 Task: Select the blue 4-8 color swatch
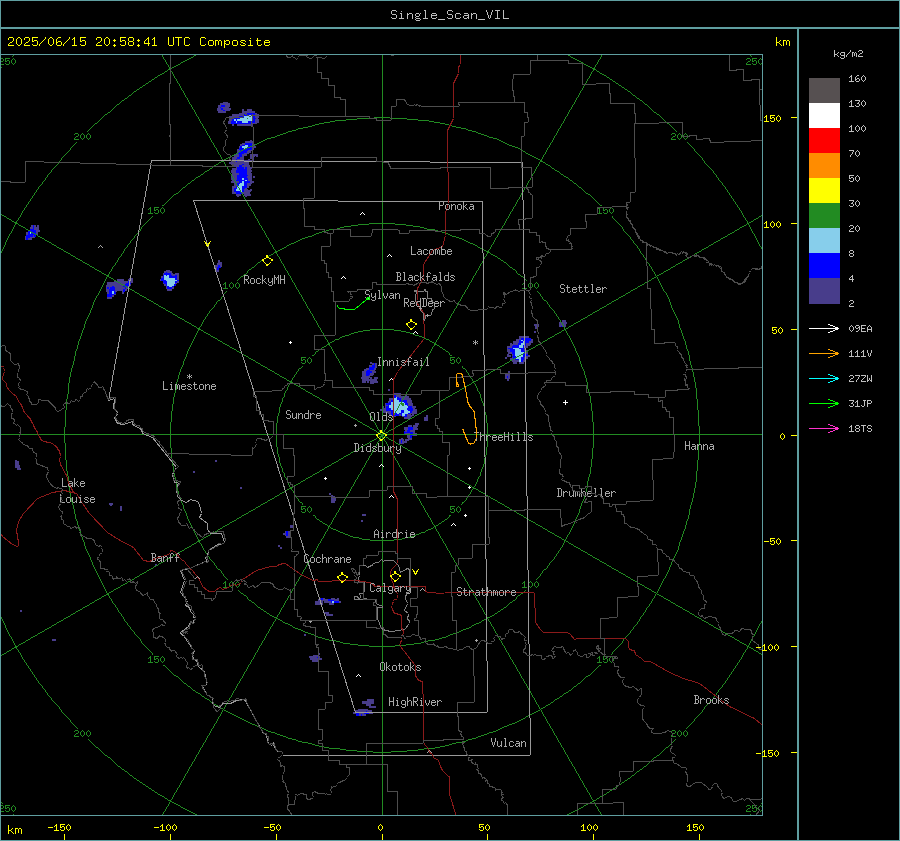(x=824, y=265)
